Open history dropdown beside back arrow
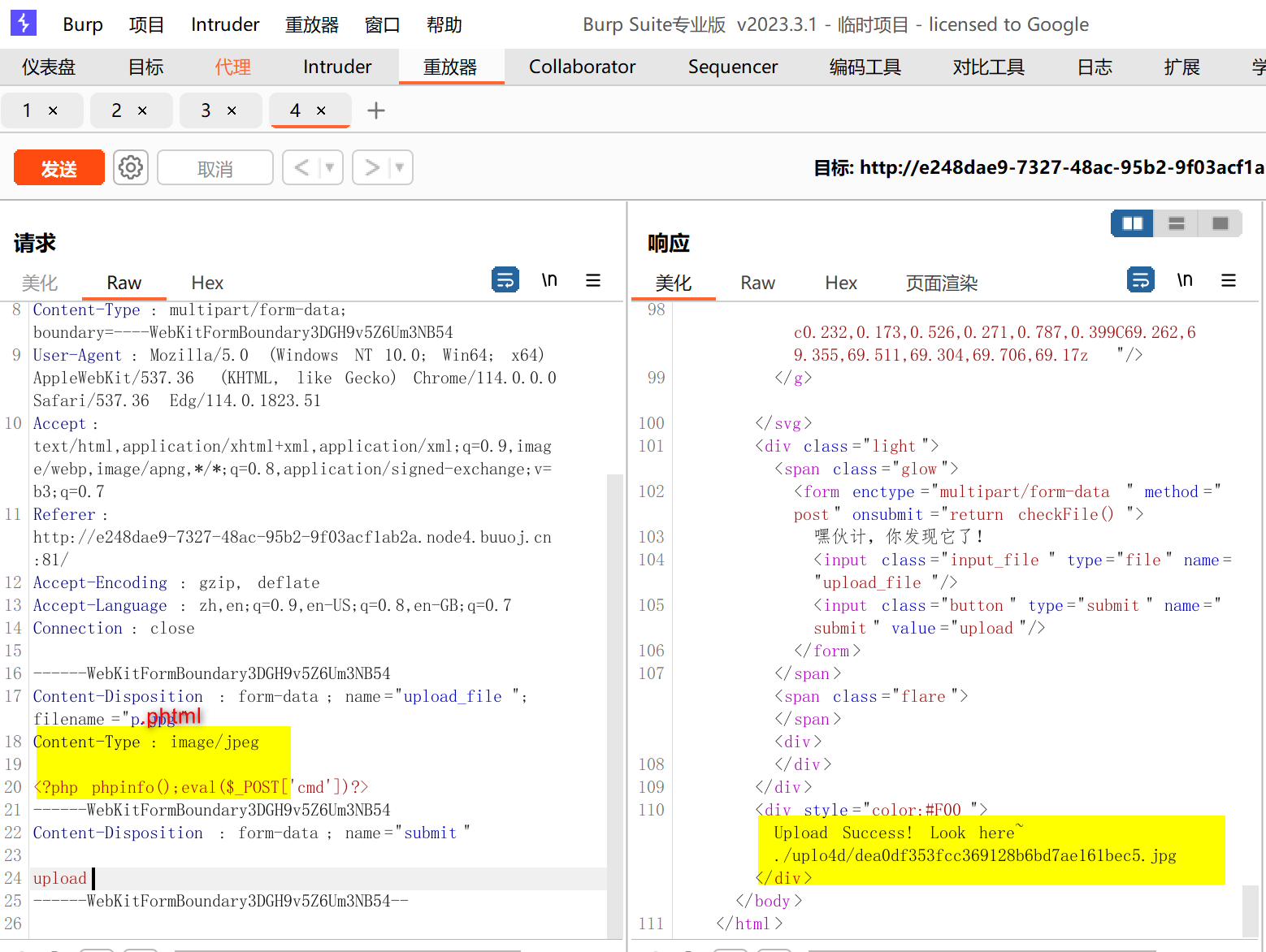Screen dimensions: 1266x952 coord(329,167)
